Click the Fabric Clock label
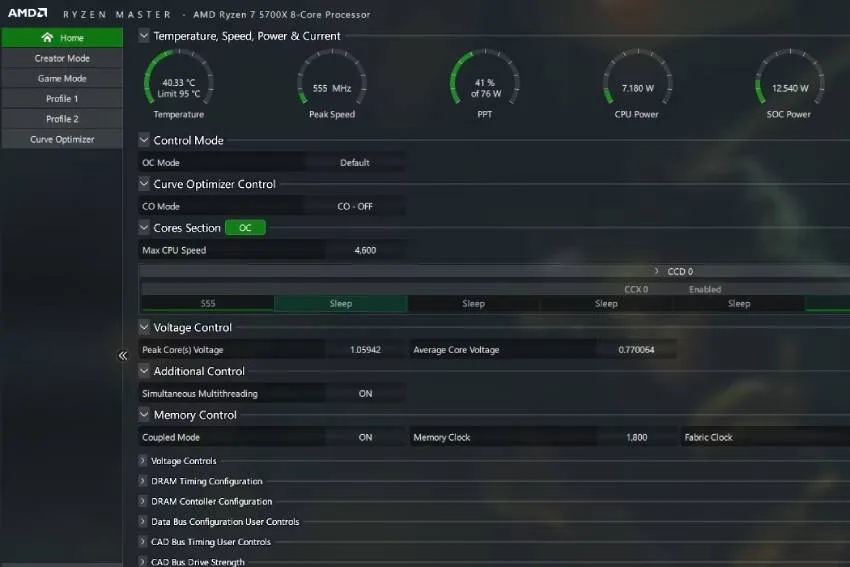The image size is (850, 567). tap(708, 437)
